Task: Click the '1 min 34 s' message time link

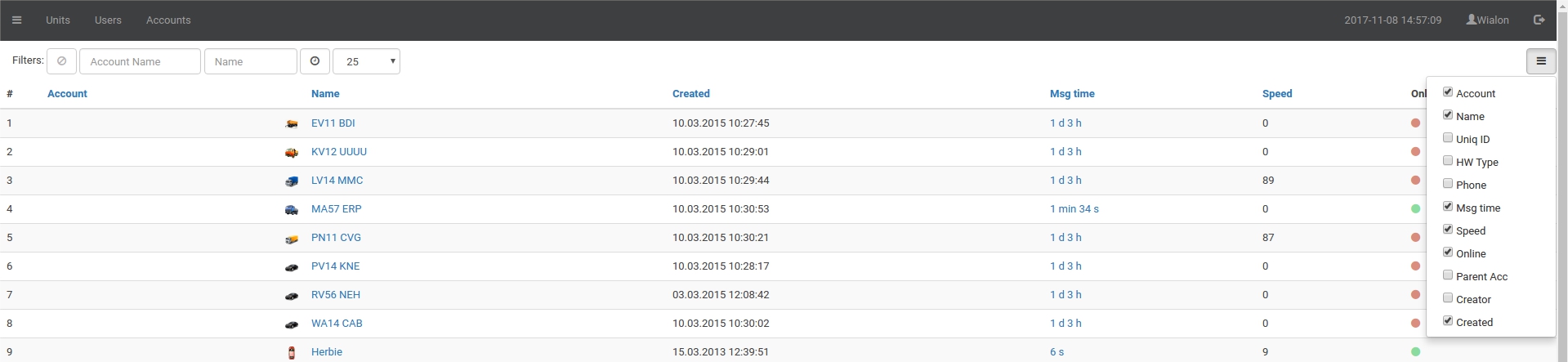Action: (1074, 209)
